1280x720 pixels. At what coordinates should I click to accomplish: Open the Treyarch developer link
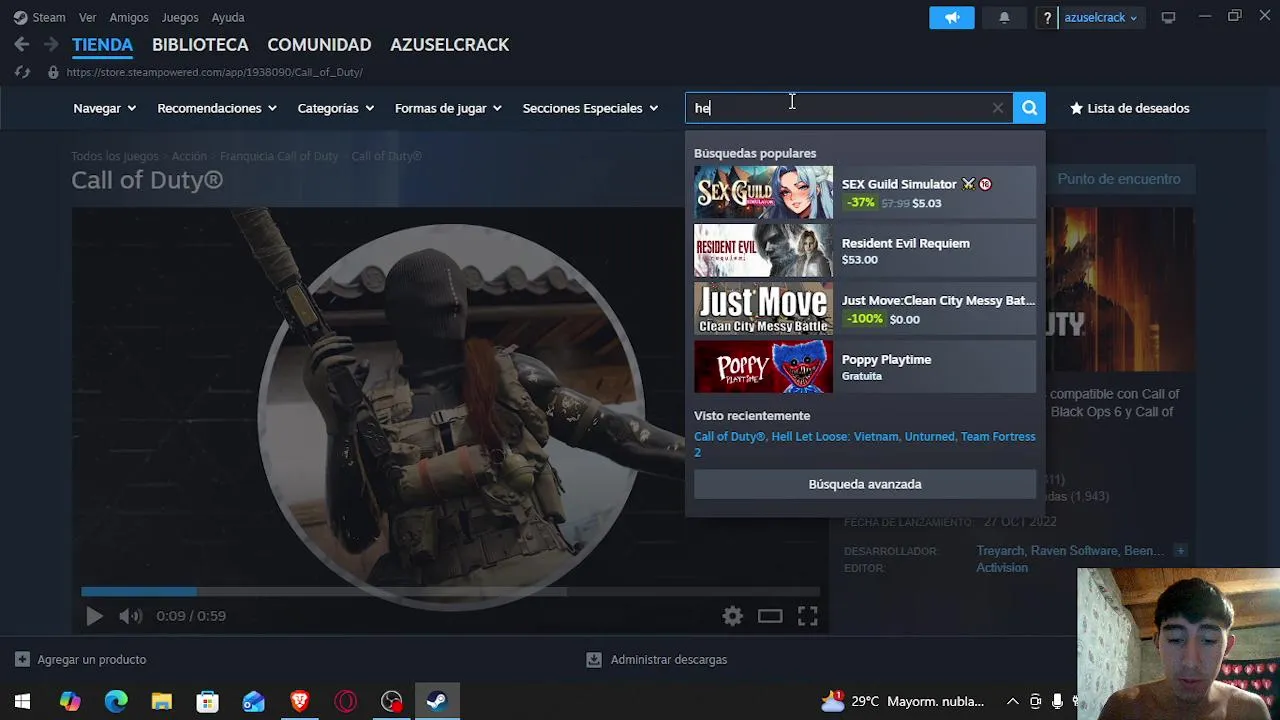1000,550
